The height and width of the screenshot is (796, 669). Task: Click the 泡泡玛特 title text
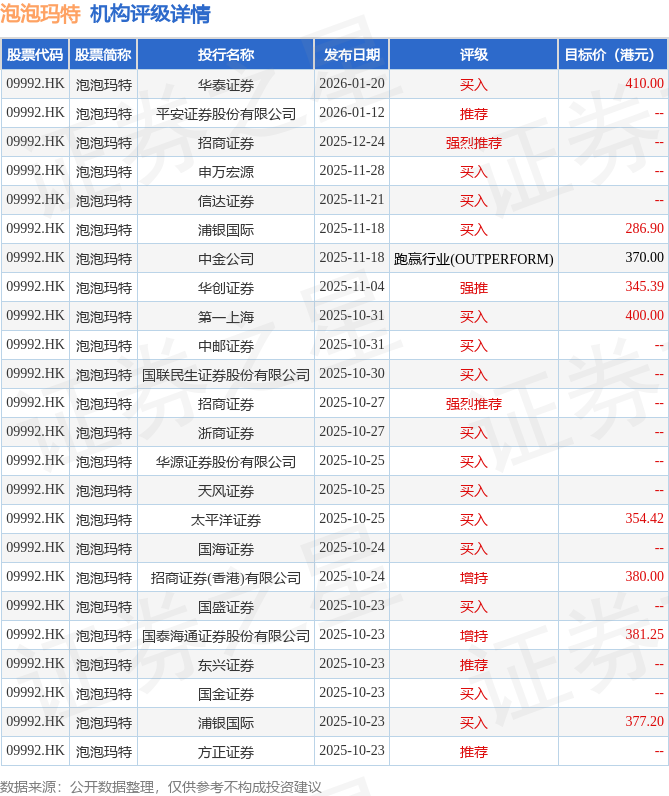pyautogui.click(x=40, y=14)
